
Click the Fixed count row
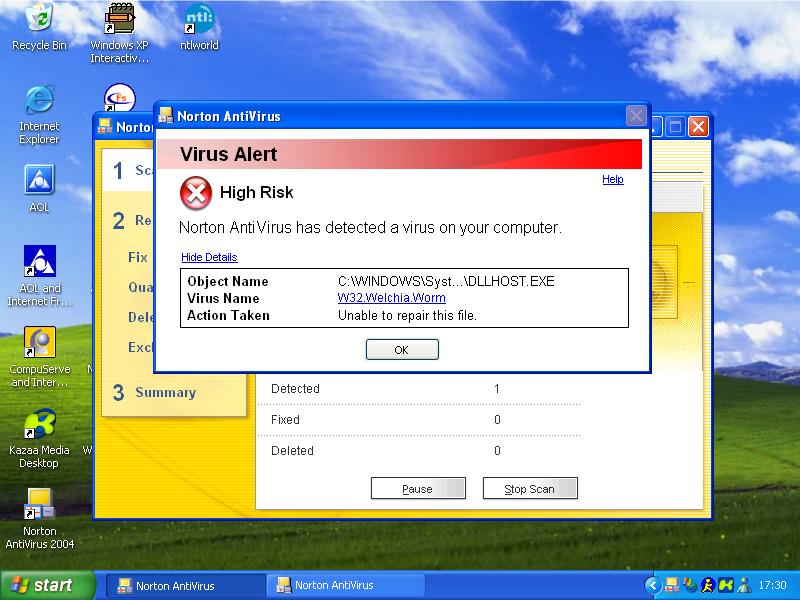click(x=419, y=420)
